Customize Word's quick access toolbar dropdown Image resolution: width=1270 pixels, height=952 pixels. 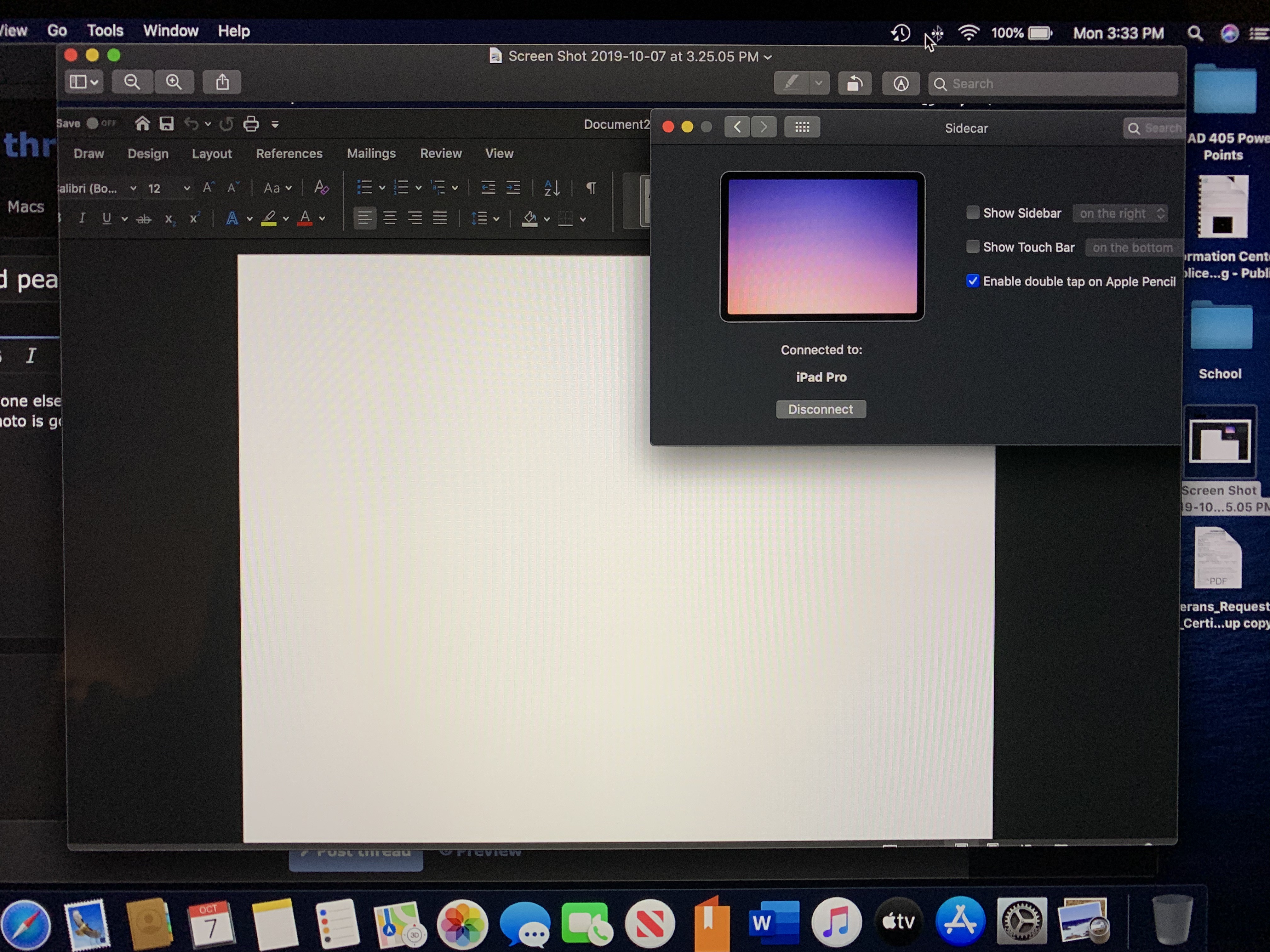pyautogui.click(x=275, y=125)
